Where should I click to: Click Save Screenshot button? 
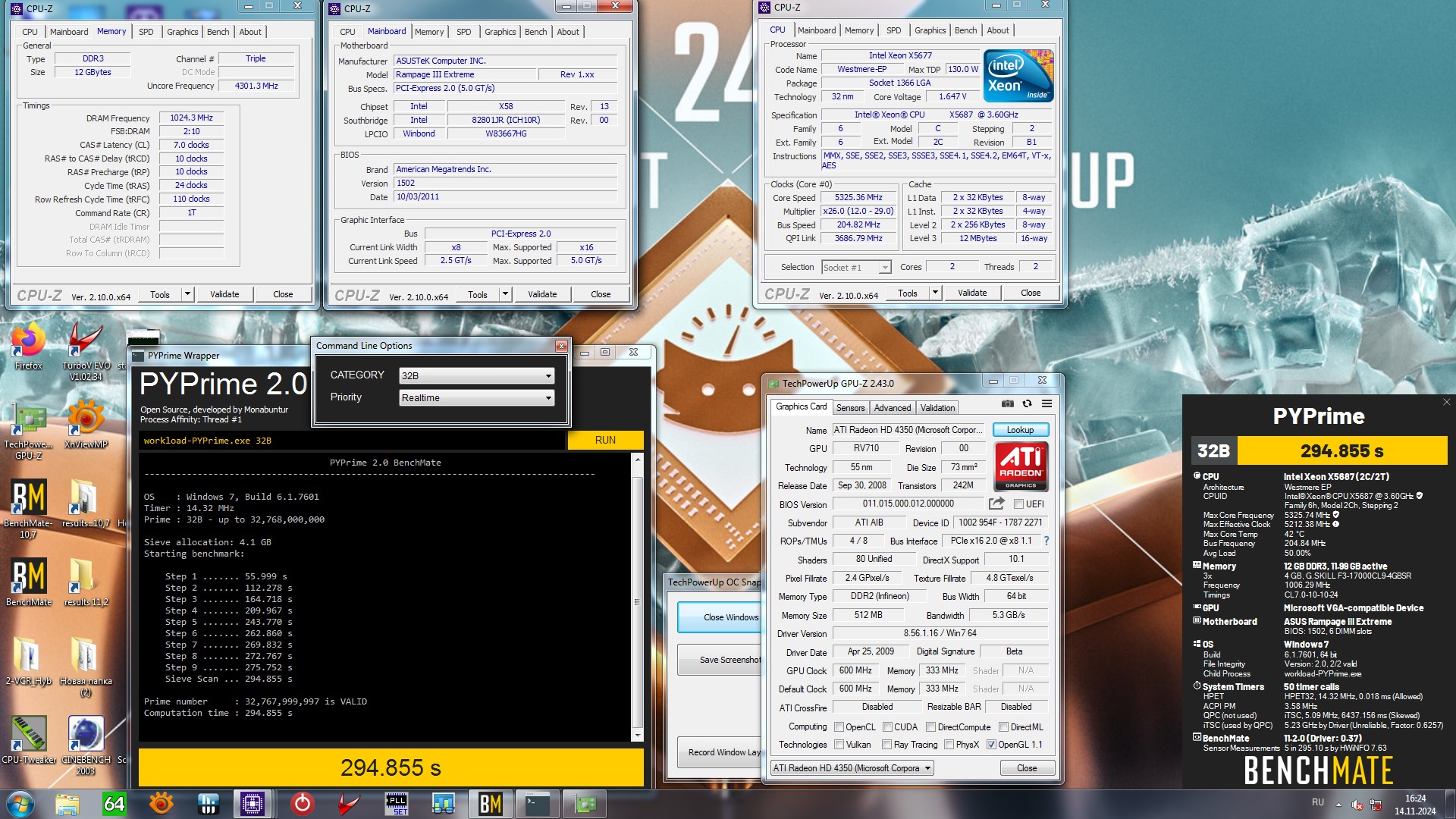click(x=720, y=660)
